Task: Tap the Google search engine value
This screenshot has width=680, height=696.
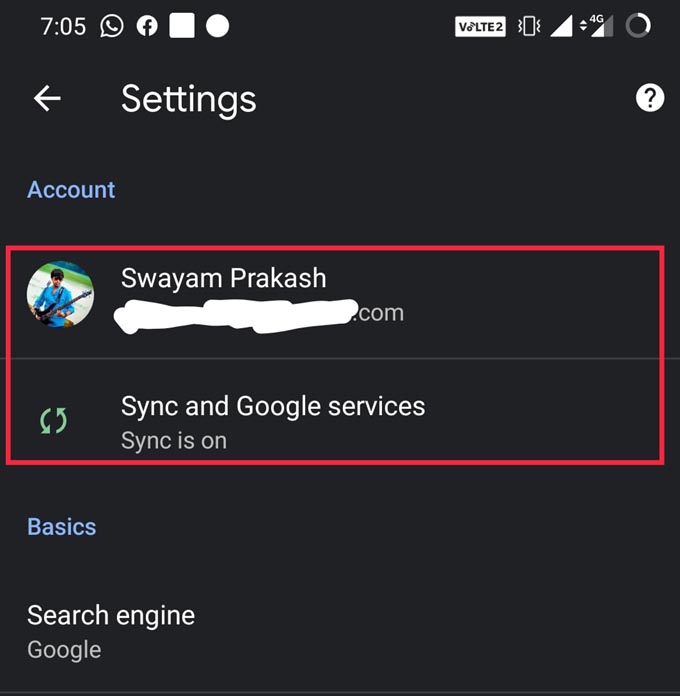Action: pyautogui.click(x=64, y=650)
